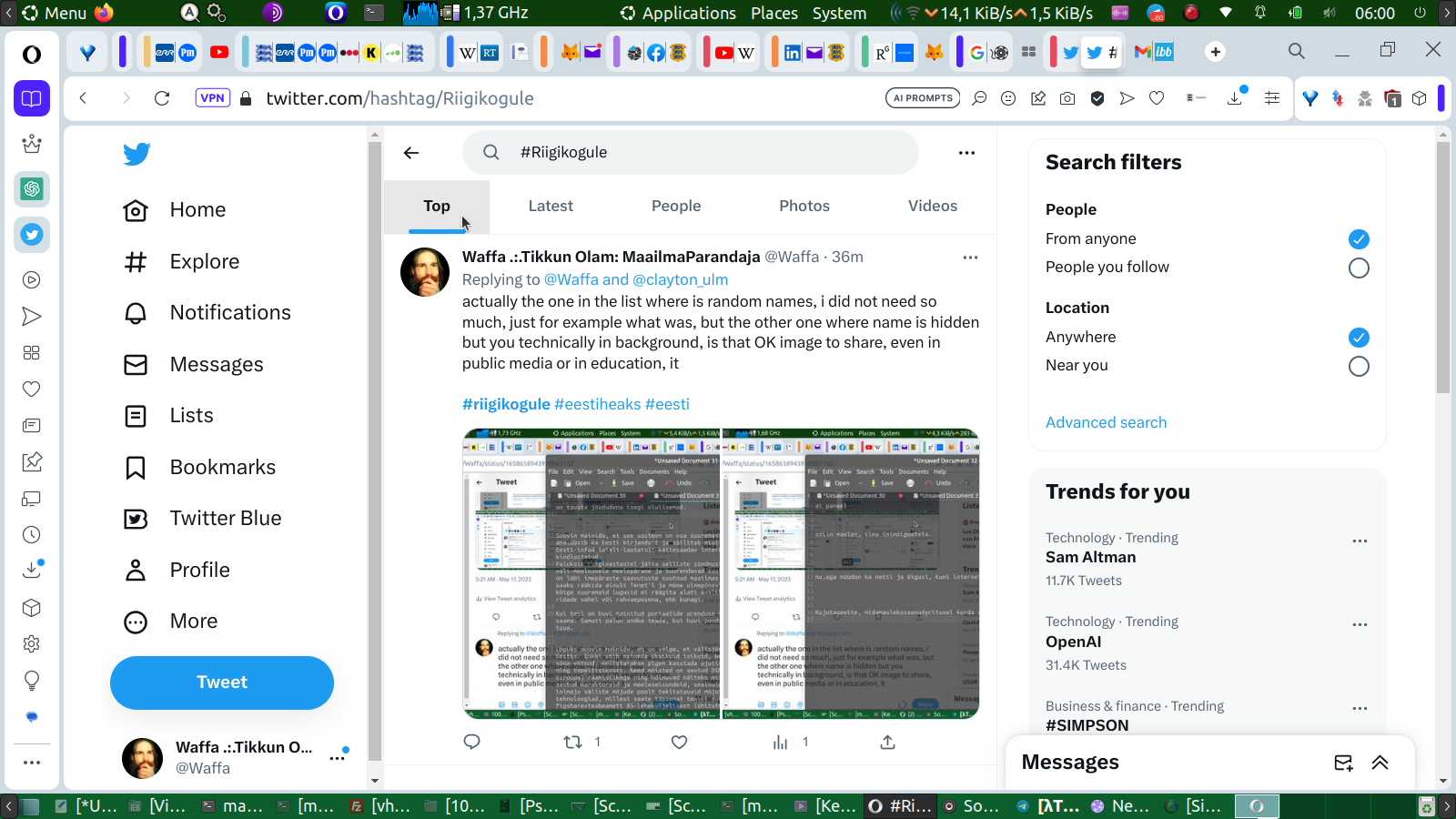Compose a new message in Messages drawer

tap(1343, 763)
